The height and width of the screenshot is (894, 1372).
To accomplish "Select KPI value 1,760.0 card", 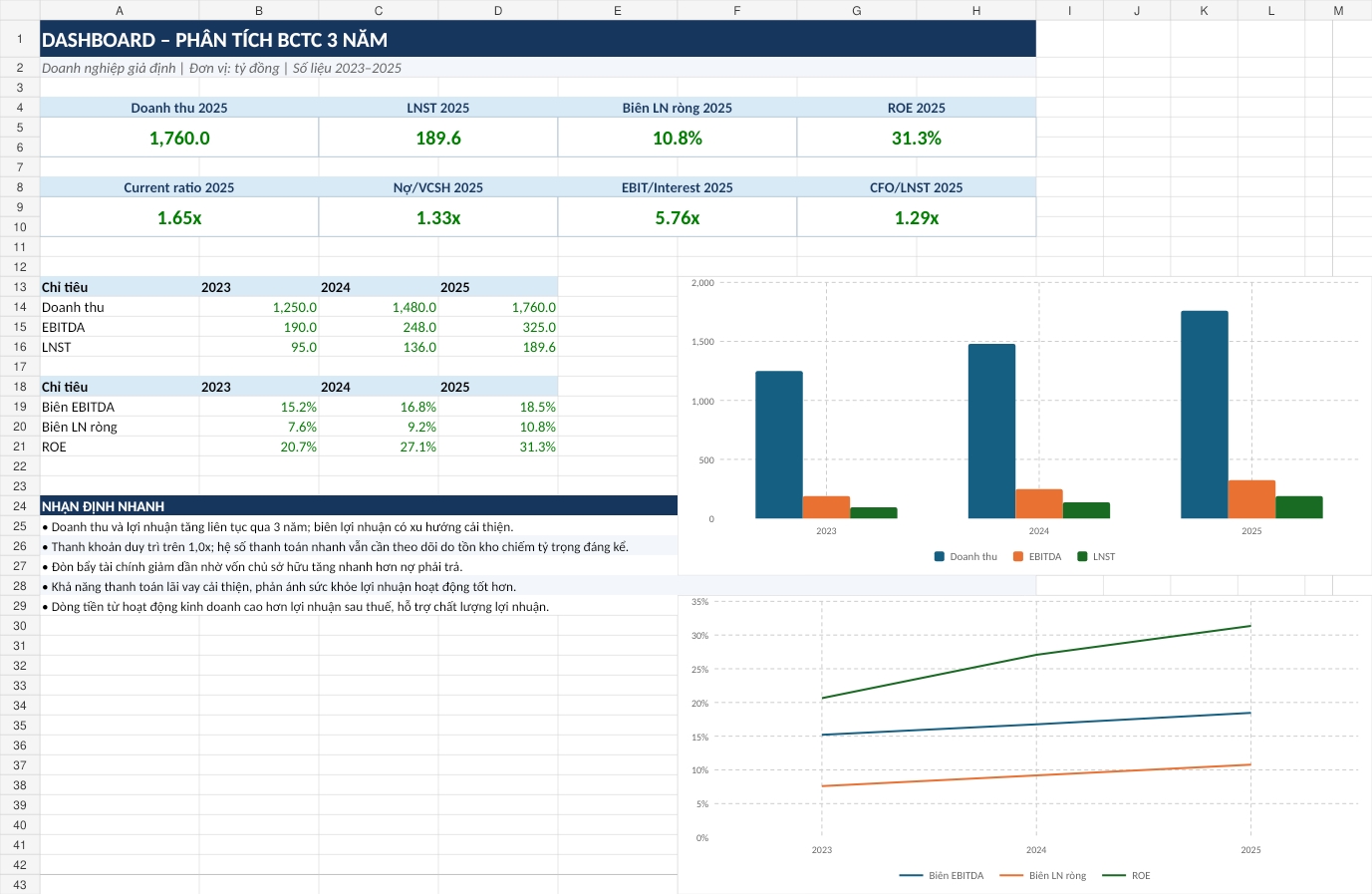I will coord(179,138).
